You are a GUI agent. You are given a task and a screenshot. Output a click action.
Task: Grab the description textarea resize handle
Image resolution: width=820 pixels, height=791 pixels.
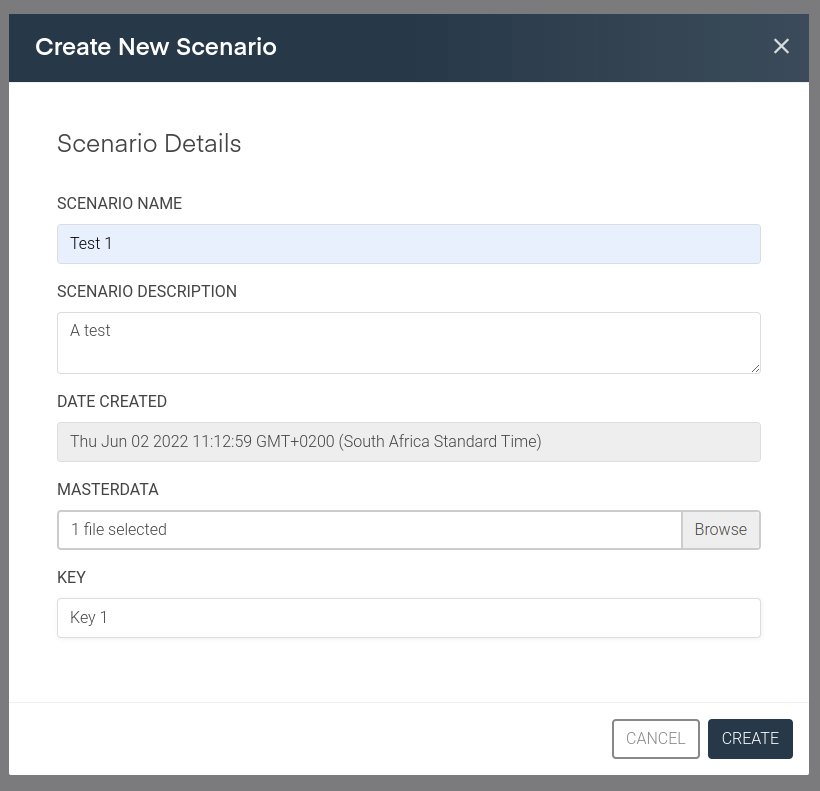[755, 368]
